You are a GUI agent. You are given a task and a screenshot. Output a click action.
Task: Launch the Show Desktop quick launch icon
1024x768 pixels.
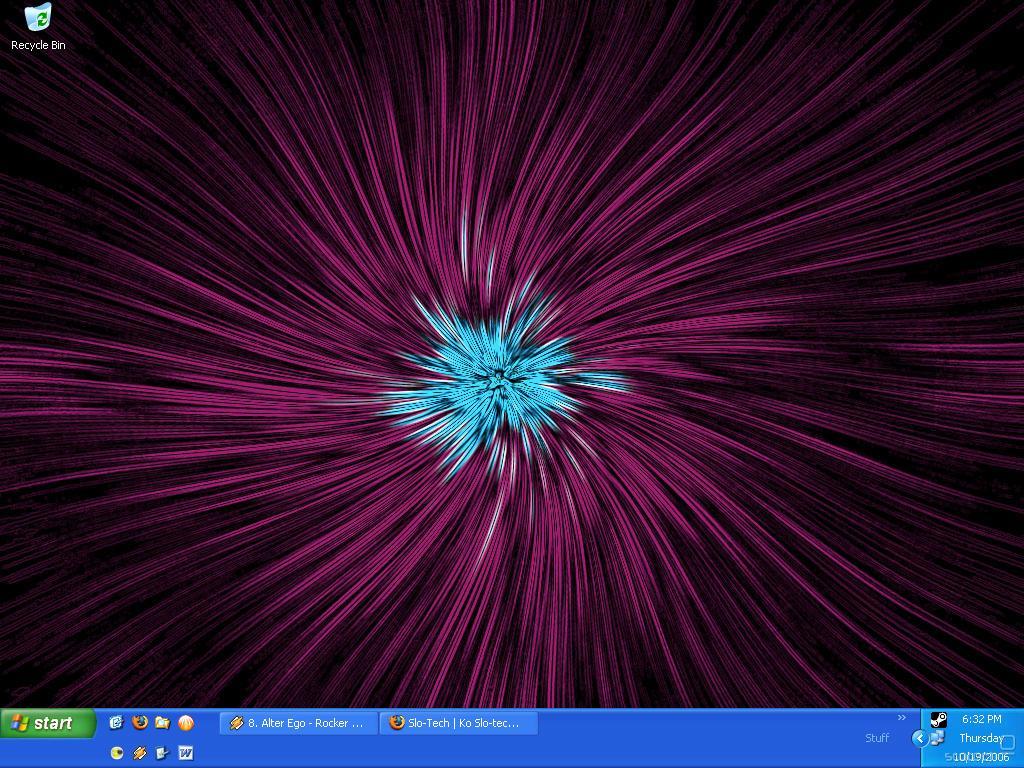coord(116,722)
